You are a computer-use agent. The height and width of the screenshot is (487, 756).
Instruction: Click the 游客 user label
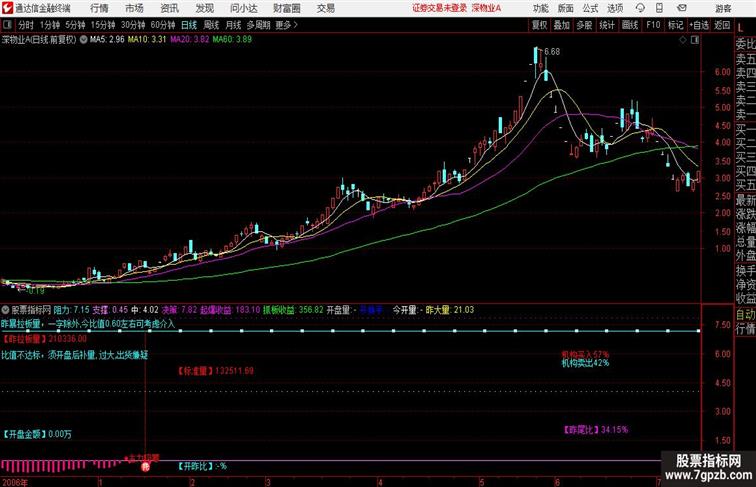[x=723, y=8]
